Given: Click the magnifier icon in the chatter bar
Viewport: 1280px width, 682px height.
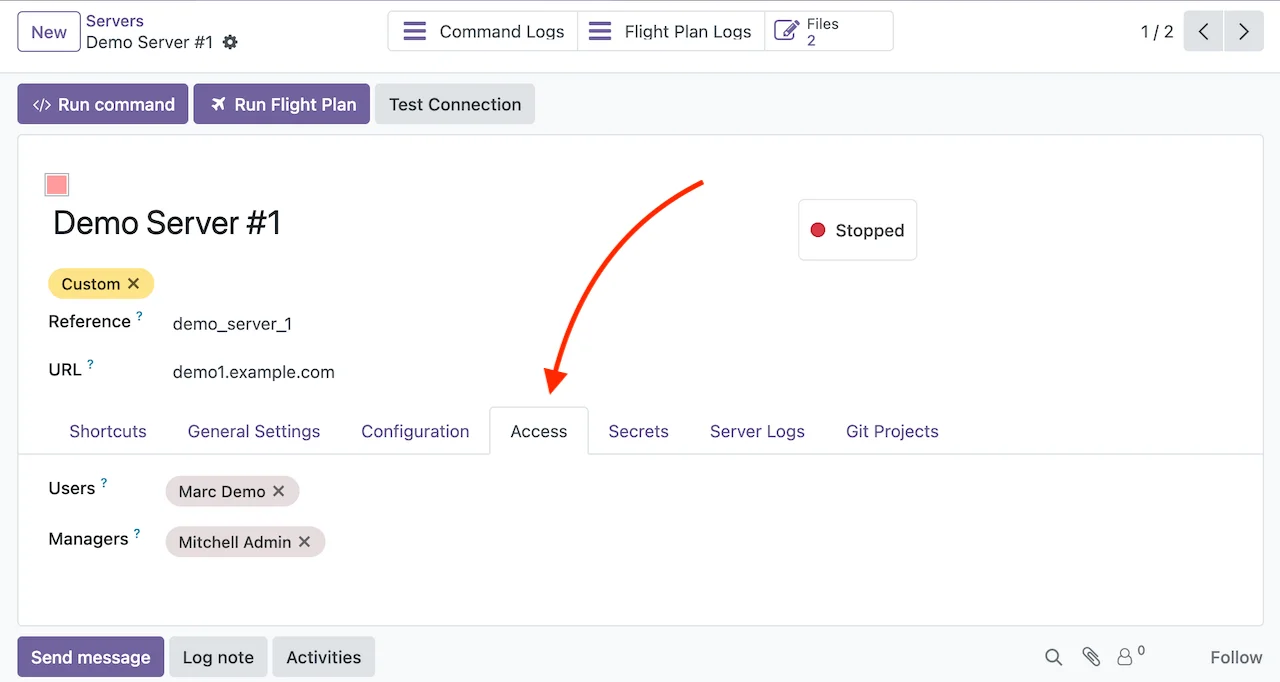Looking at the screenshot, I should pos(1053,657).
